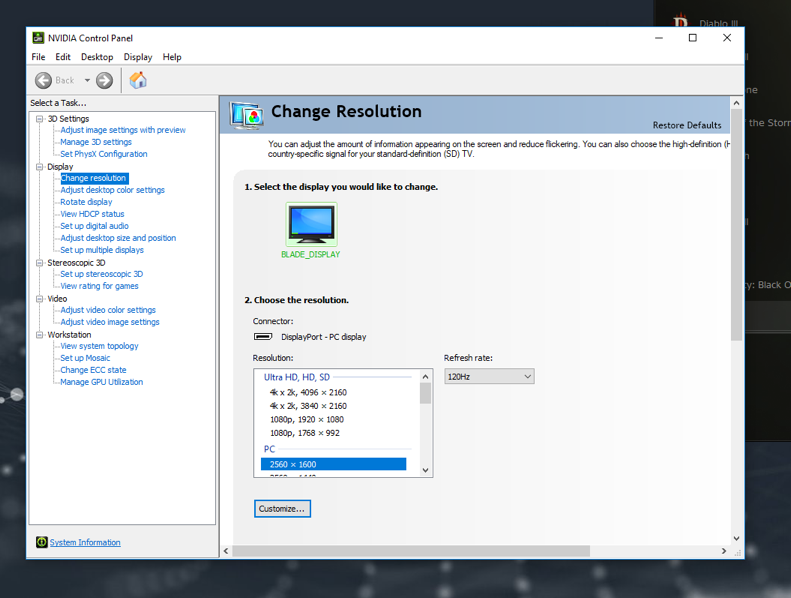Click the horizontal scrollbar thumb
791x598 pixels.
pos(411,551)
